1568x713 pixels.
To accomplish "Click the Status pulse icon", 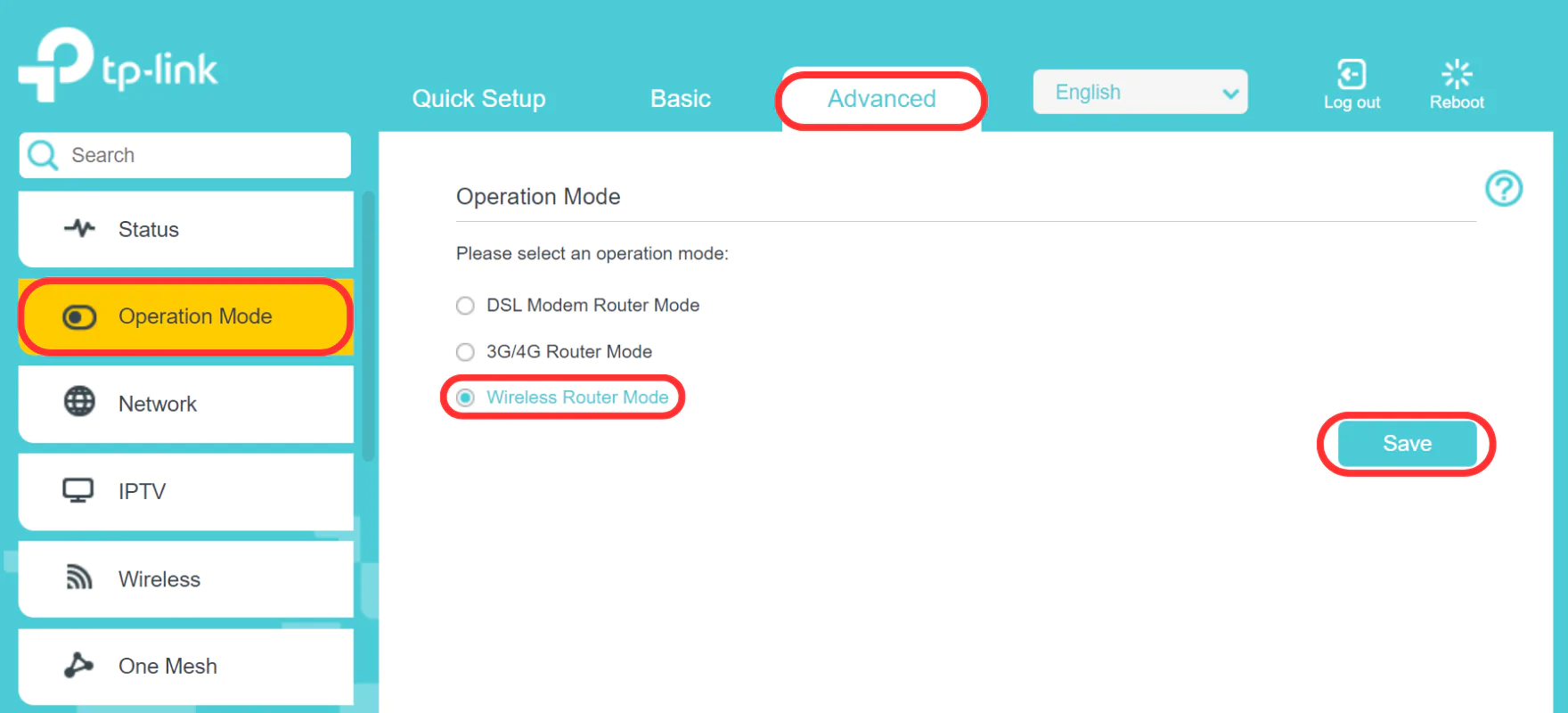I will 79,228.
